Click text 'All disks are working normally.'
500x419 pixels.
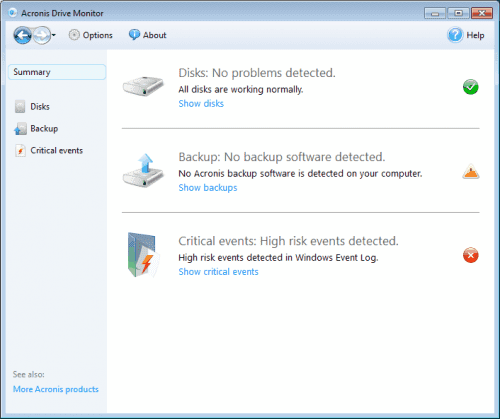point(241,89)
